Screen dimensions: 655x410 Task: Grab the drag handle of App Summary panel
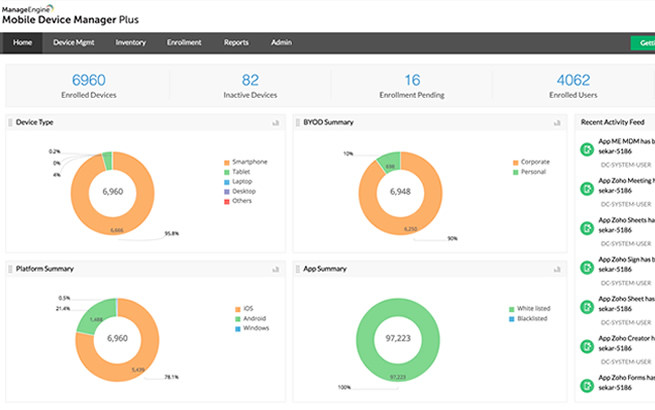click(x=297, y=269)
